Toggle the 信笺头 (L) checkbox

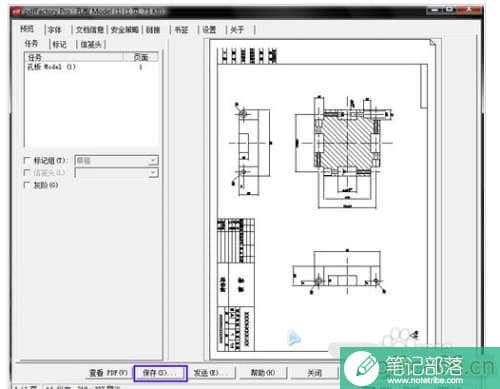point(28,172)
